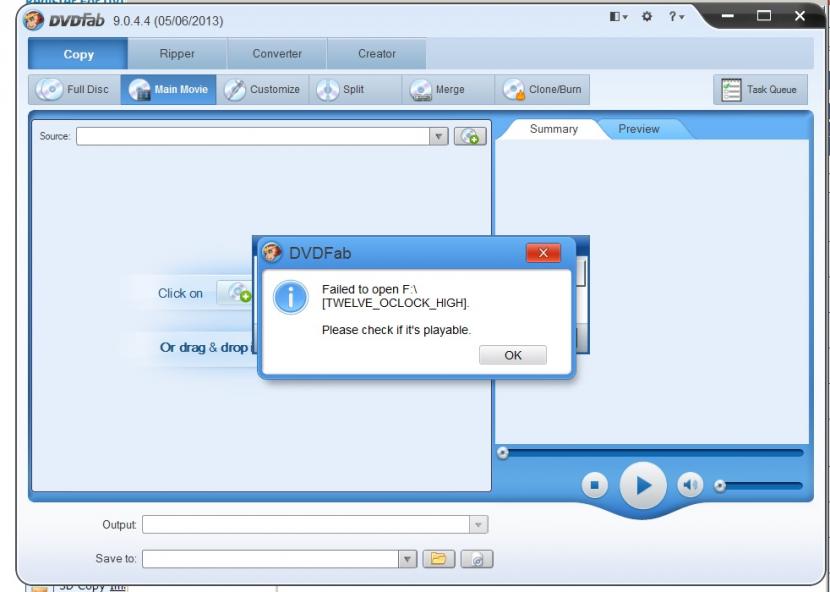
Task: Click the volume slider handle
Action: click(x=719, y=486)
